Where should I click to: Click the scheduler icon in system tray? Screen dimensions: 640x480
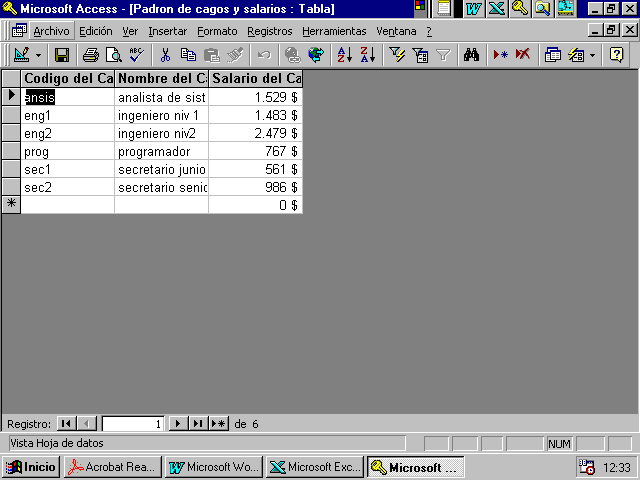tap(587, 467)
